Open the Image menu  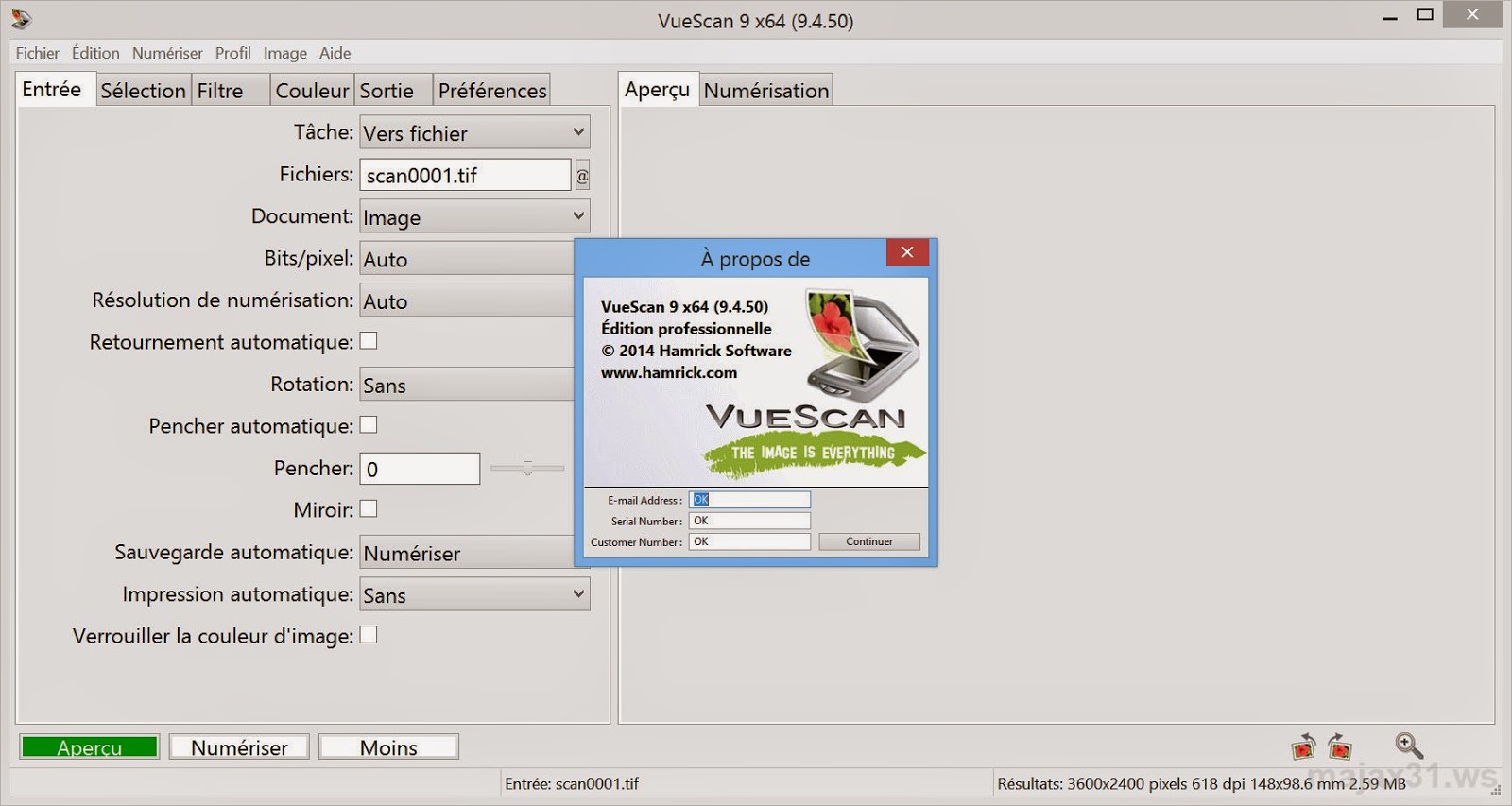(285, 53)
